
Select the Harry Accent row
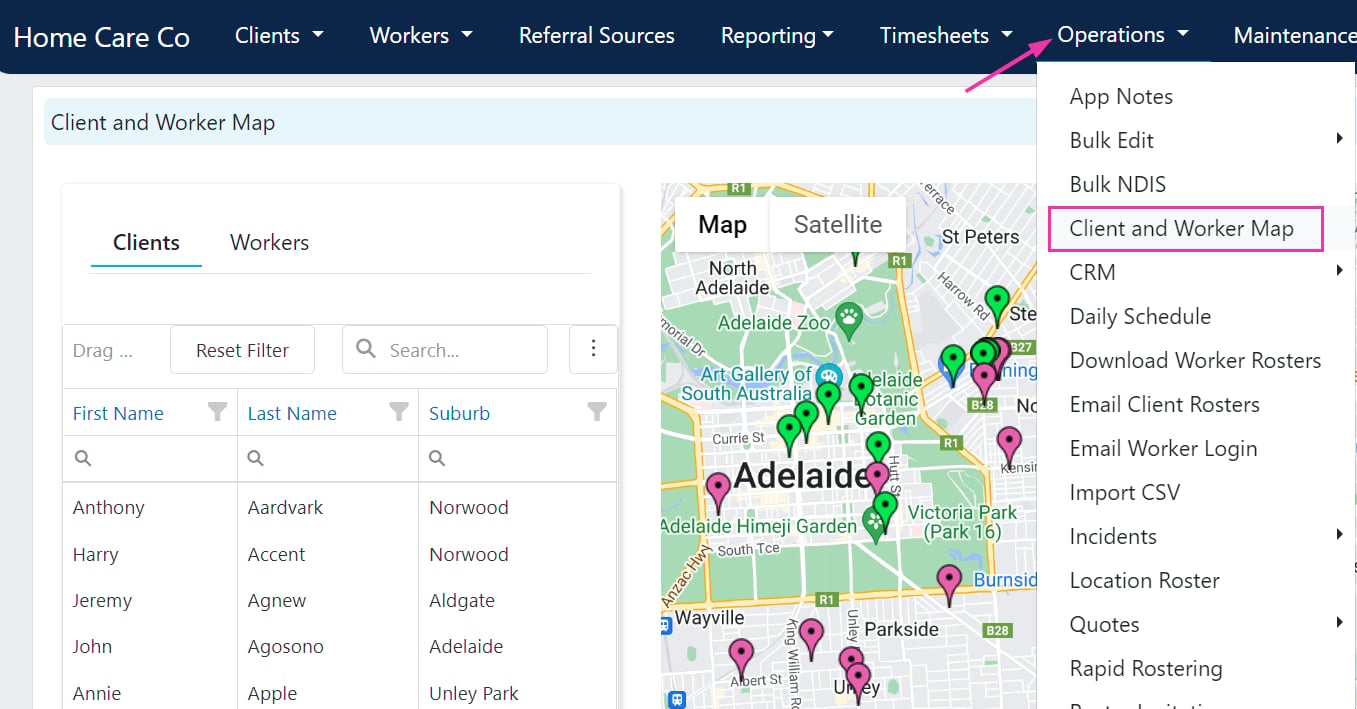pos(339,554)
